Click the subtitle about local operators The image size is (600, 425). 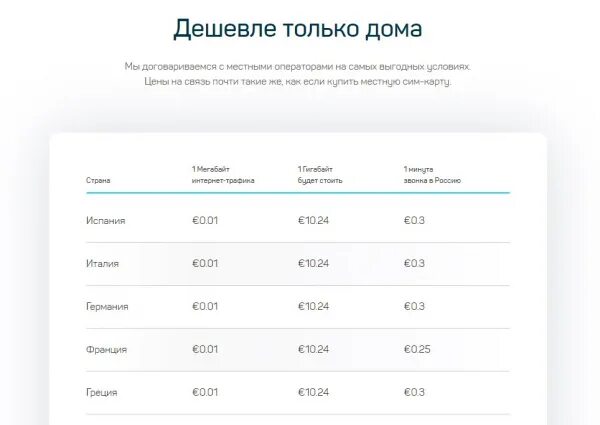pyautogui.click(x=298, y=74)
